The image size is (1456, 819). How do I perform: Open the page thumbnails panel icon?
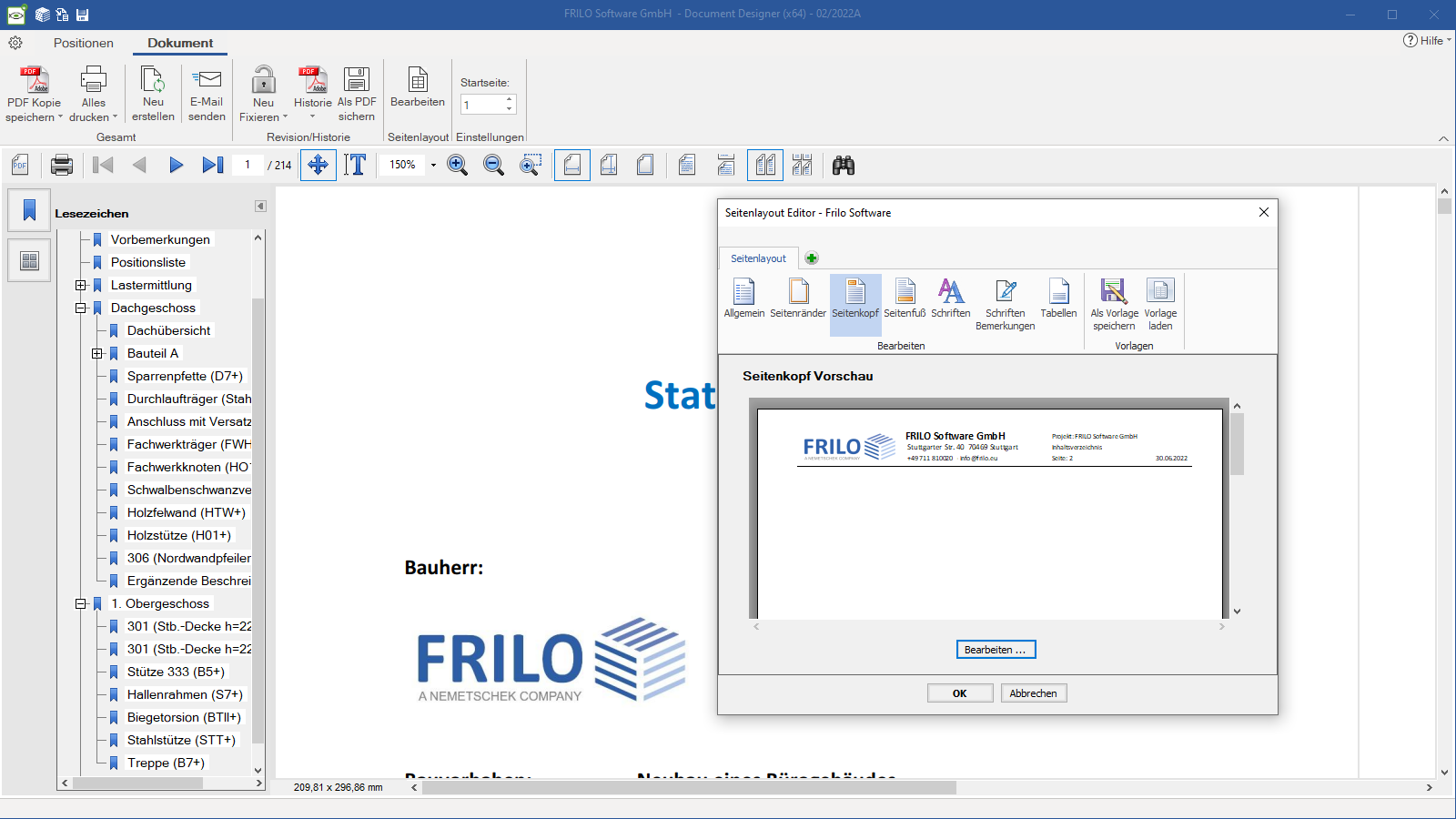click(29, 261)
